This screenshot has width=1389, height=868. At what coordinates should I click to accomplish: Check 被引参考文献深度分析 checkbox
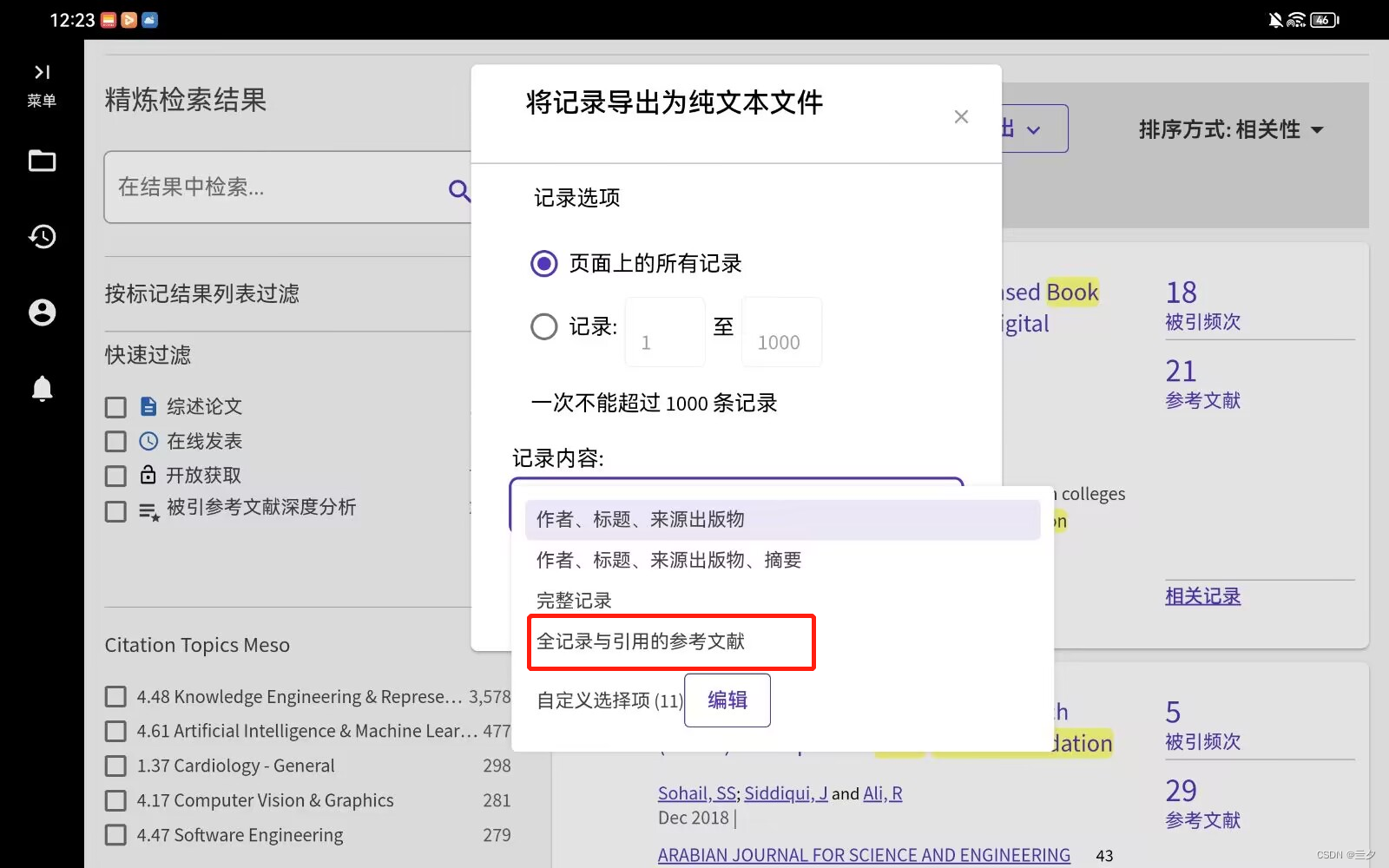[115, 511]
